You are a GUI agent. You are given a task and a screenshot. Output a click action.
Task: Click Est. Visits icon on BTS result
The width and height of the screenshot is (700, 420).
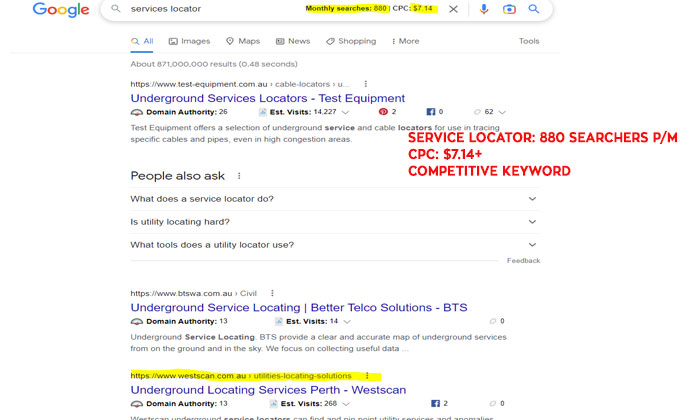[279, 321]
